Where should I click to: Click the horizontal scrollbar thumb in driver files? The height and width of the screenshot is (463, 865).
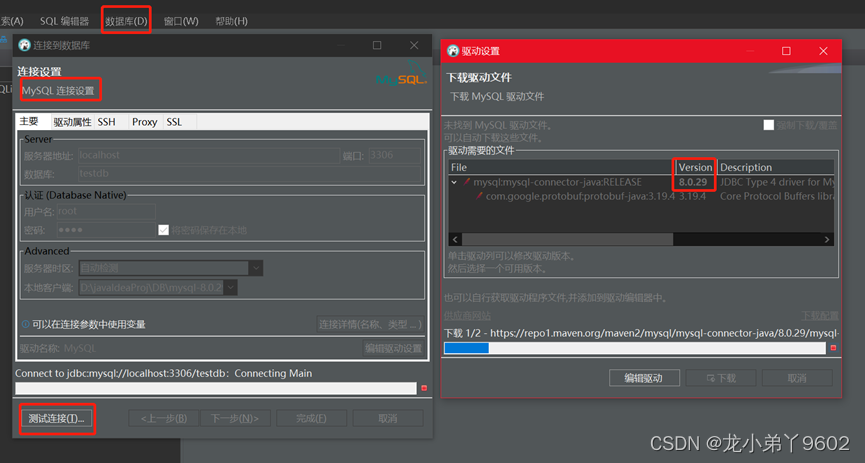pyautogui.click(x=568, y=240)
